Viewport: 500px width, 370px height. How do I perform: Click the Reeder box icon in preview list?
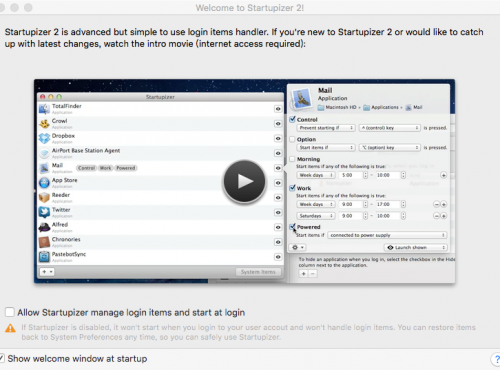[44, 197]
